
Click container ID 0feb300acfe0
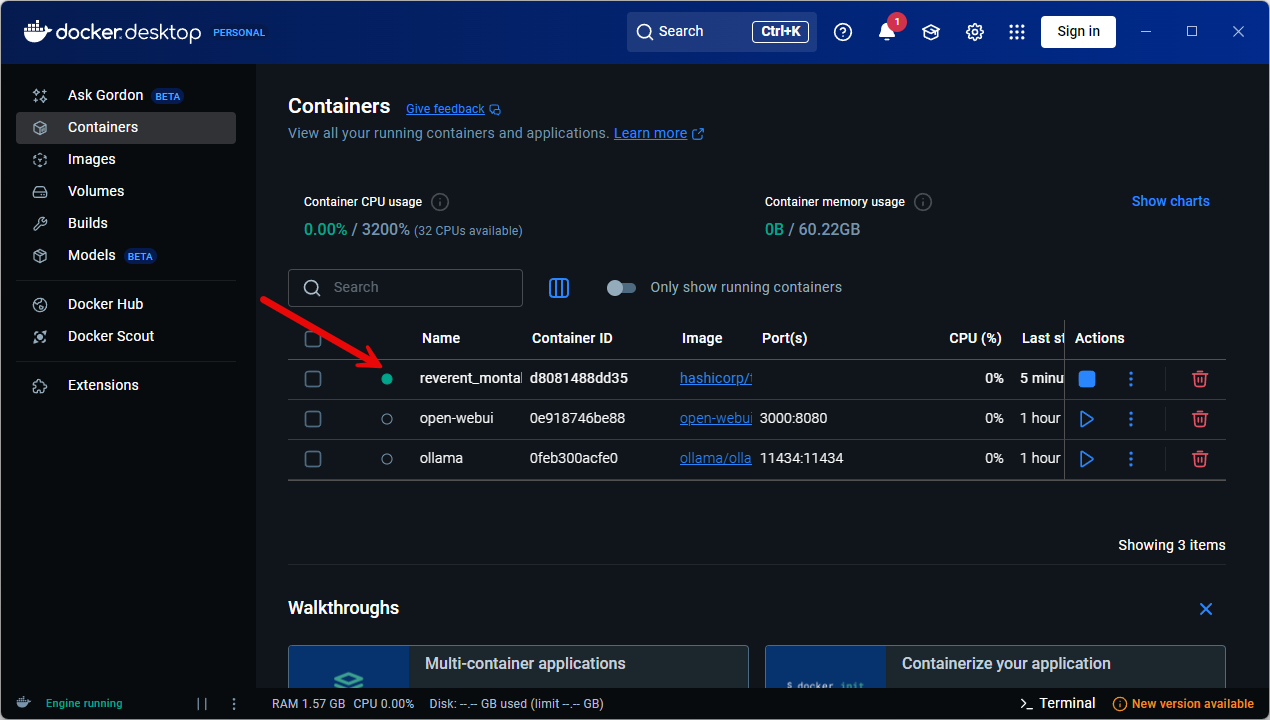[574, 459]
